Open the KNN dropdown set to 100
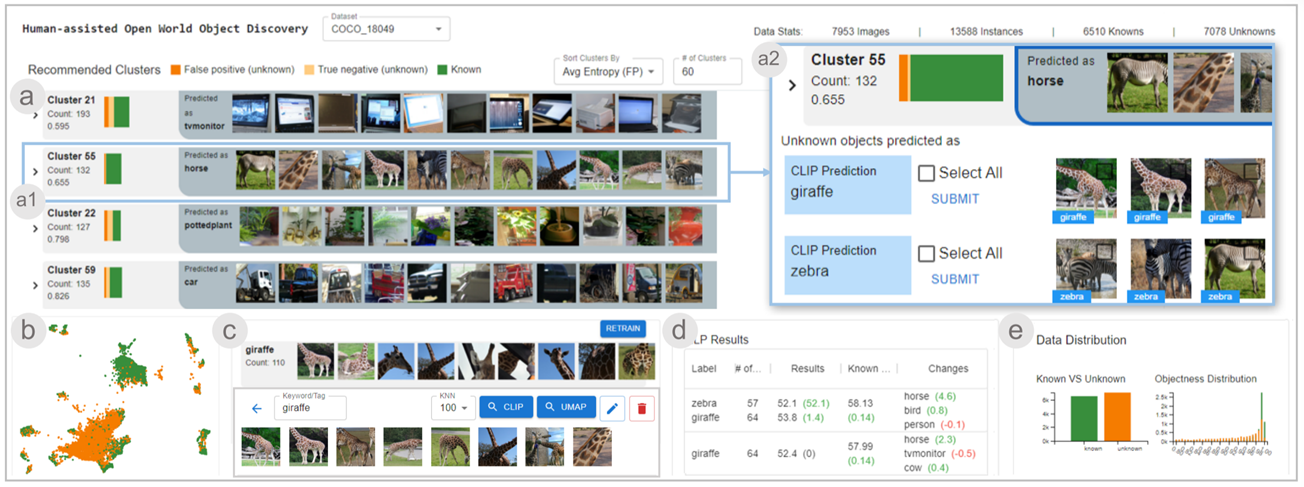The height and width of the screenshot is (487, 1304). point(450,408)
